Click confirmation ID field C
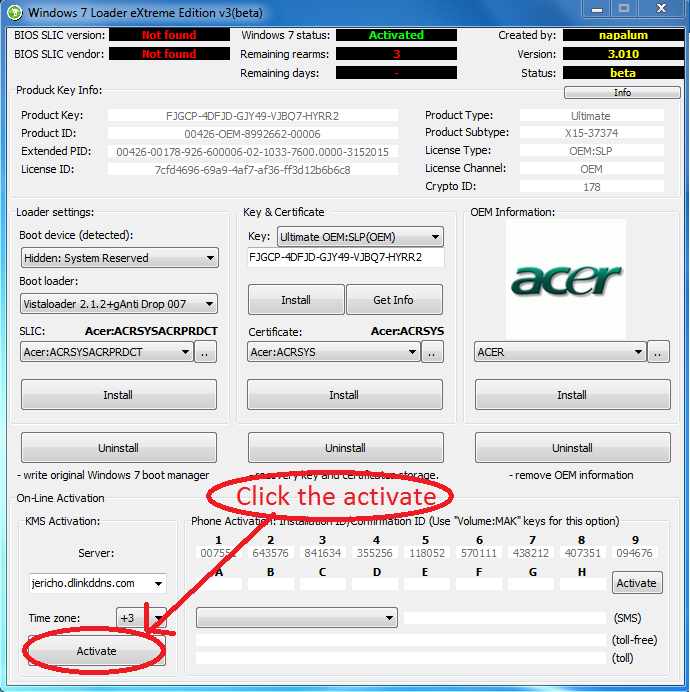This screenshot has height=692, width=690. [323, 584]
